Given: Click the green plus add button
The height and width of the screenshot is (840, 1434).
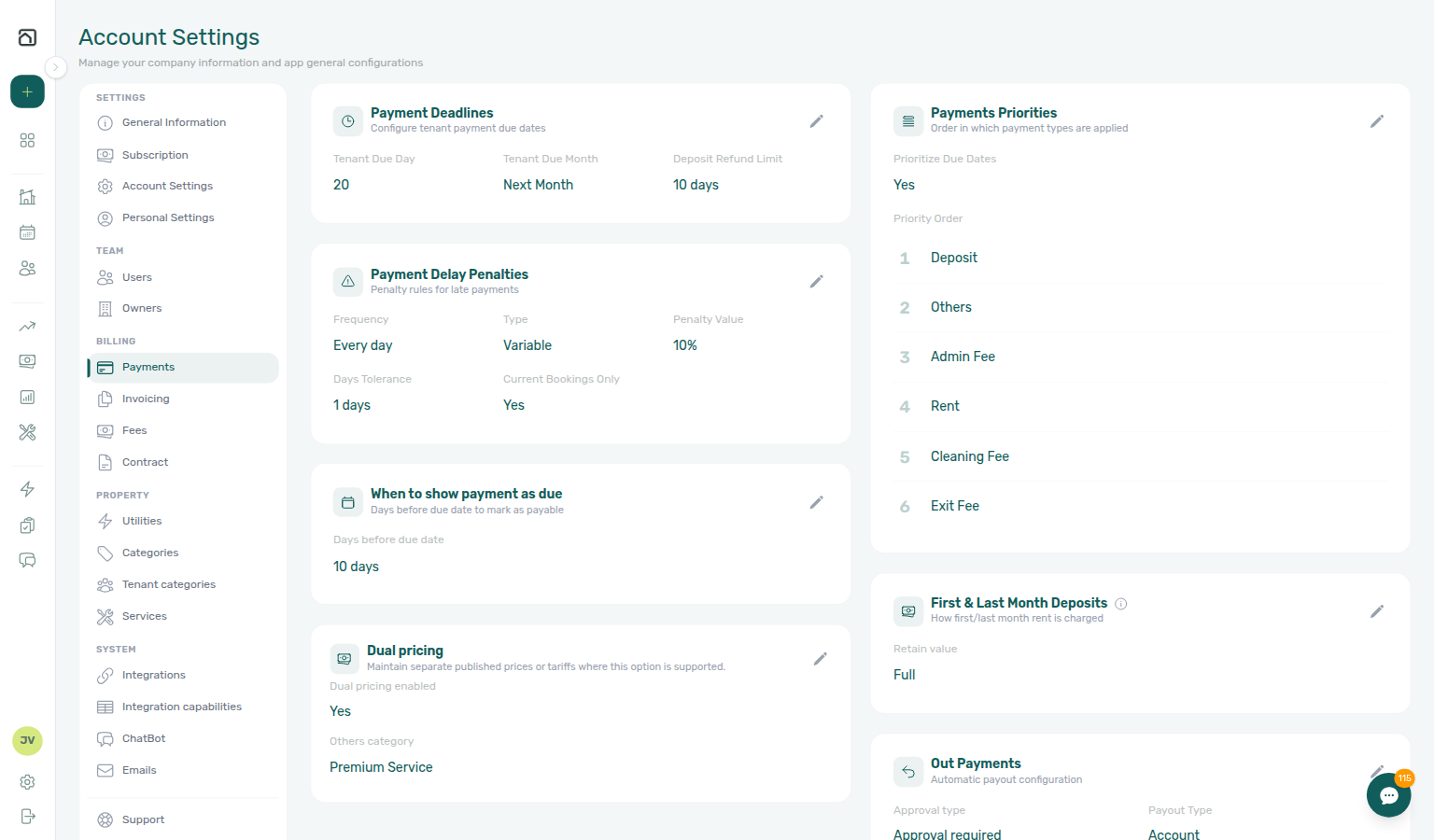Looking at the screenshot, I should [x=27, y=91].
